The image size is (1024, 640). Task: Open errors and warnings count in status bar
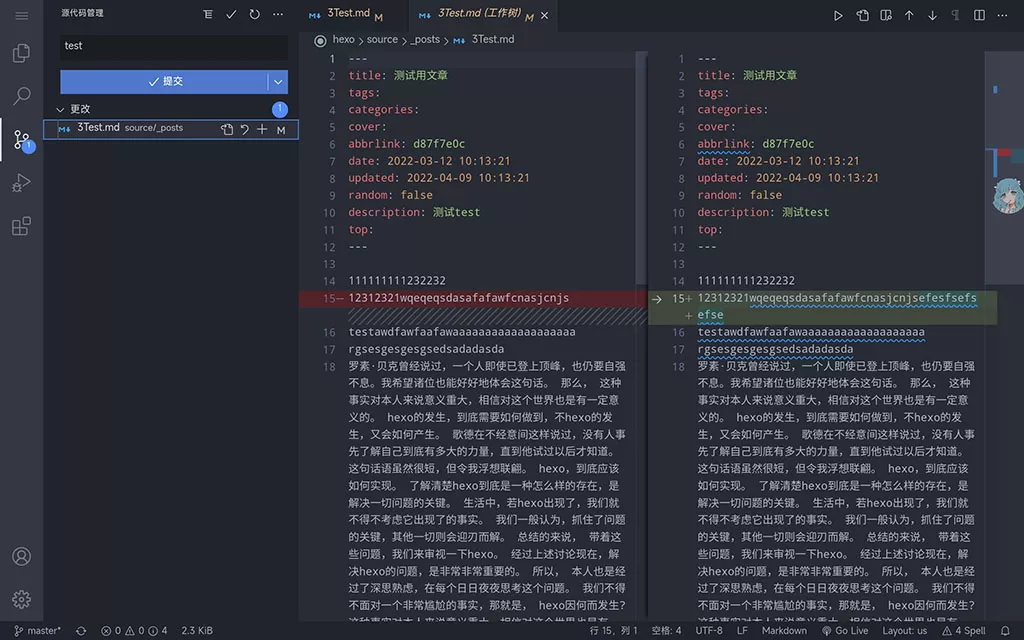[134, 631]
